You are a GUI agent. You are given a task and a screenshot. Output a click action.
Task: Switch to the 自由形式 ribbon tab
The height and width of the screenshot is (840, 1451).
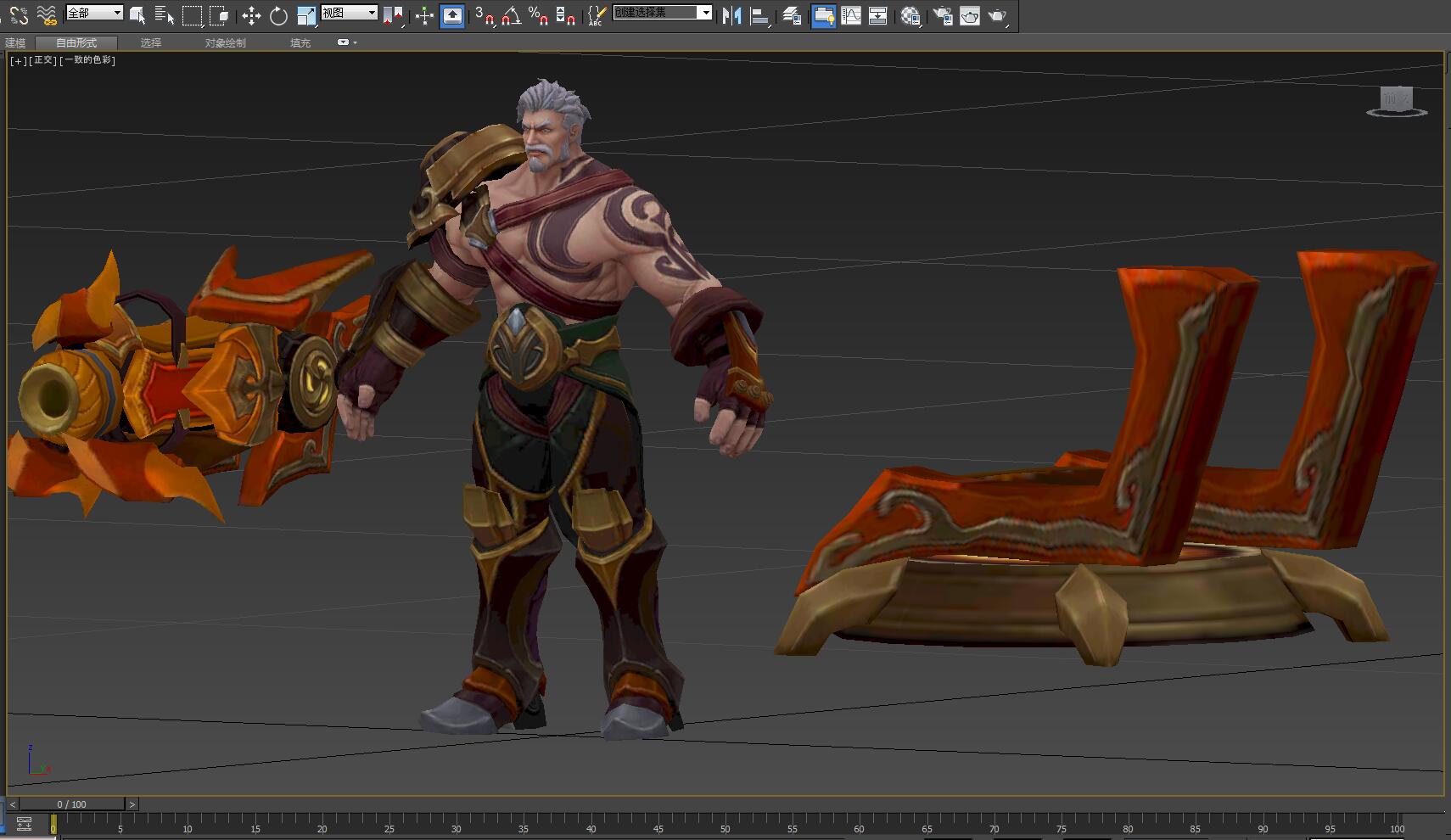pyautogui.click(x=76, y=42)
